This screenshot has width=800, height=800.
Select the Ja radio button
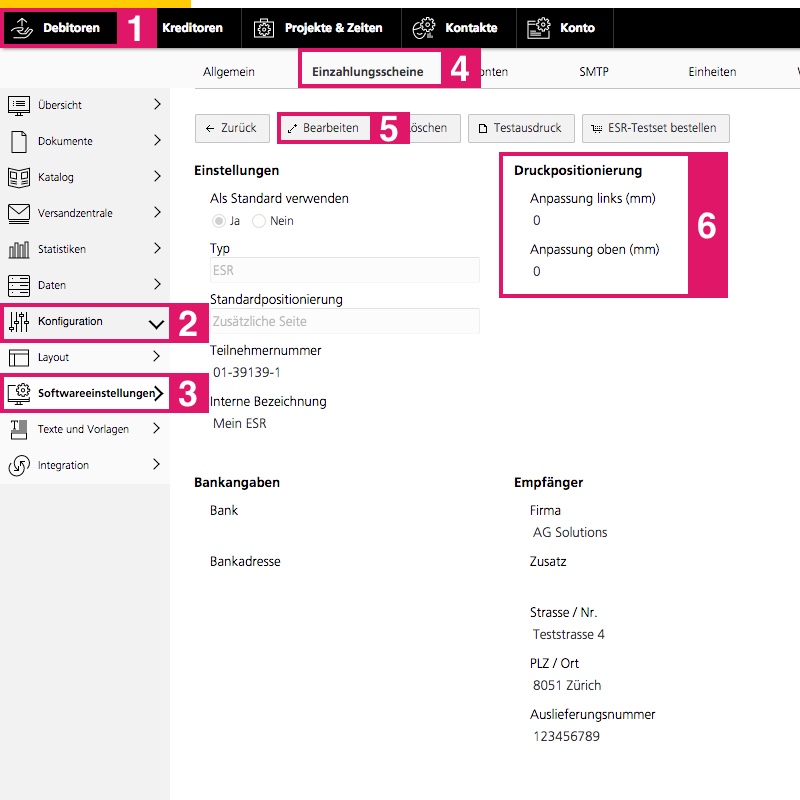click(x=219, y=221)
